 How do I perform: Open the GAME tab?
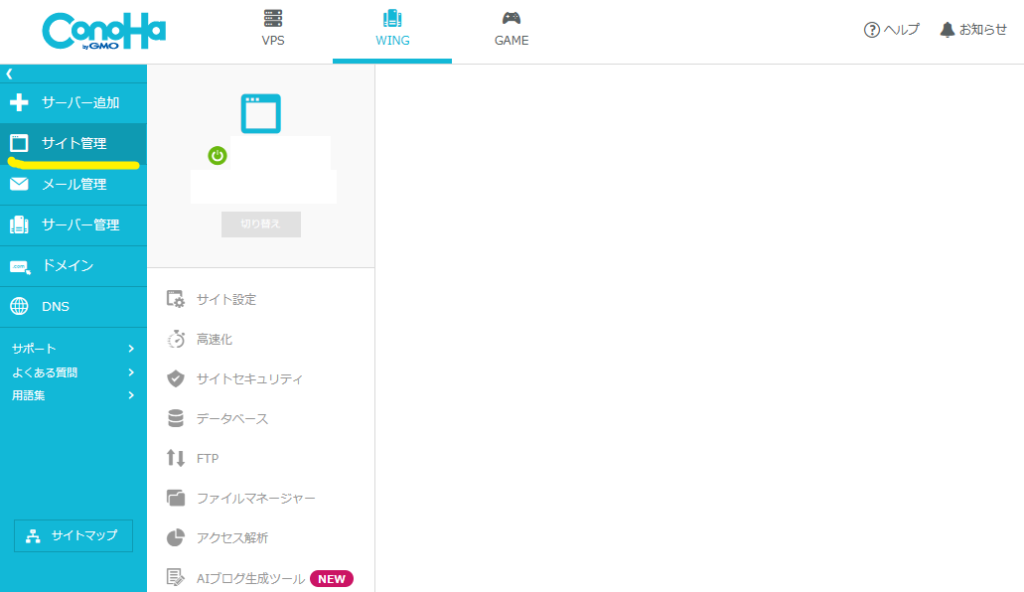[511, 31]
